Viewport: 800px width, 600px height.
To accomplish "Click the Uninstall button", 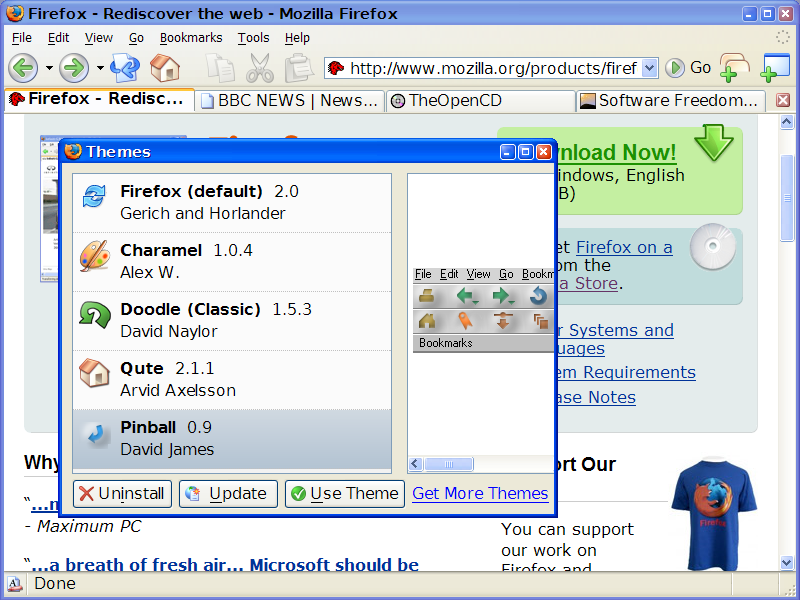I will [x=122, y=493].
